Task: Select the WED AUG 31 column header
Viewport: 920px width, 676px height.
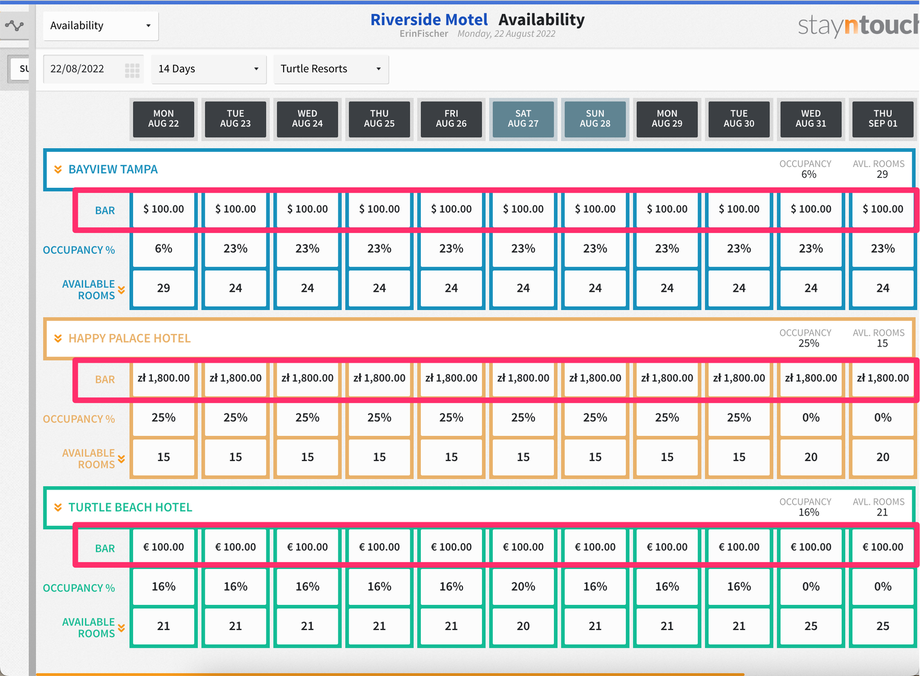Action: pyautogui.click(x=811, y=119)
